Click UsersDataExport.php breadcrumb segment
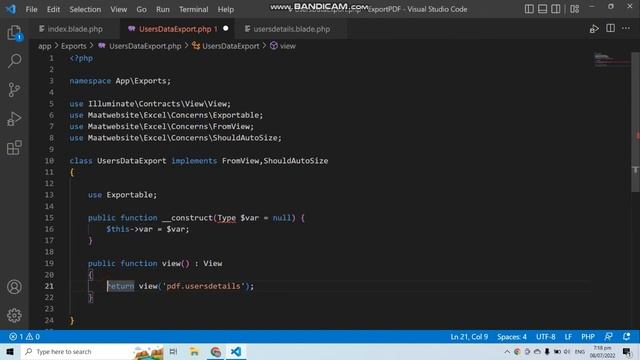This screenshot has height=360, width=640. click(x=145, y=46)
